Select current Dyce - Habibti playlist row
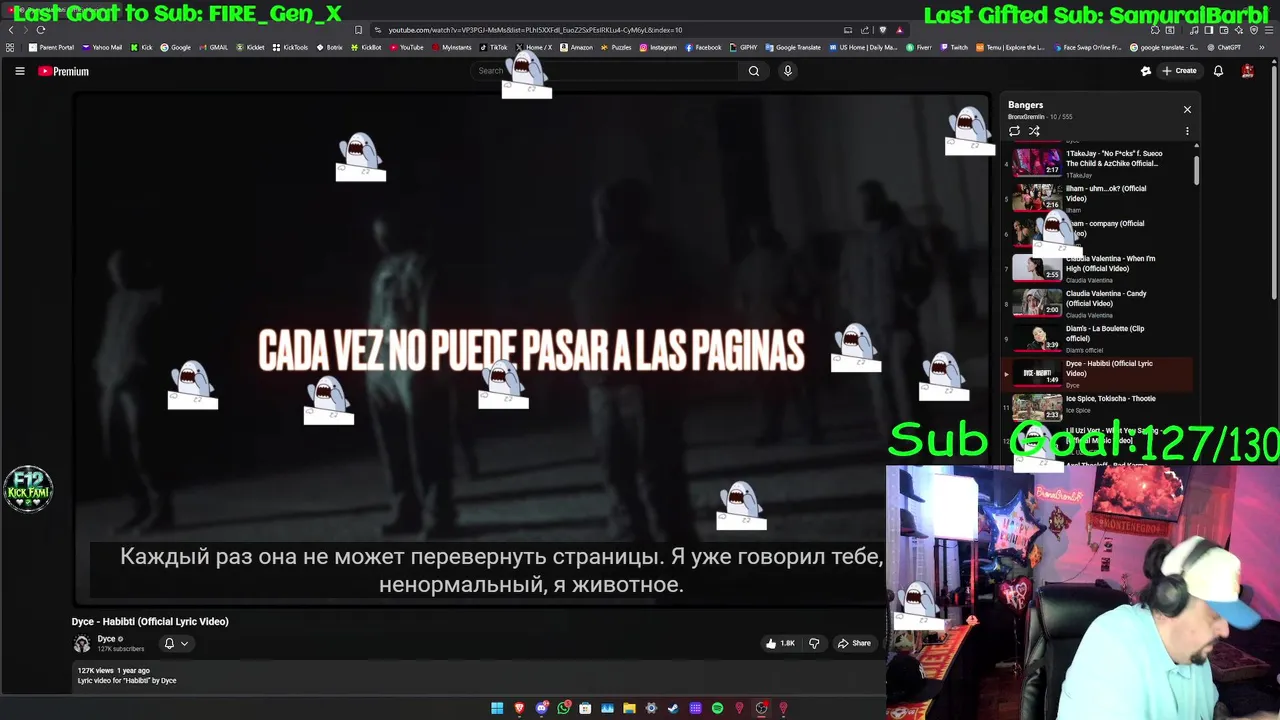Viewport: 1280px width, 720px height. [x=1097, y=373]
